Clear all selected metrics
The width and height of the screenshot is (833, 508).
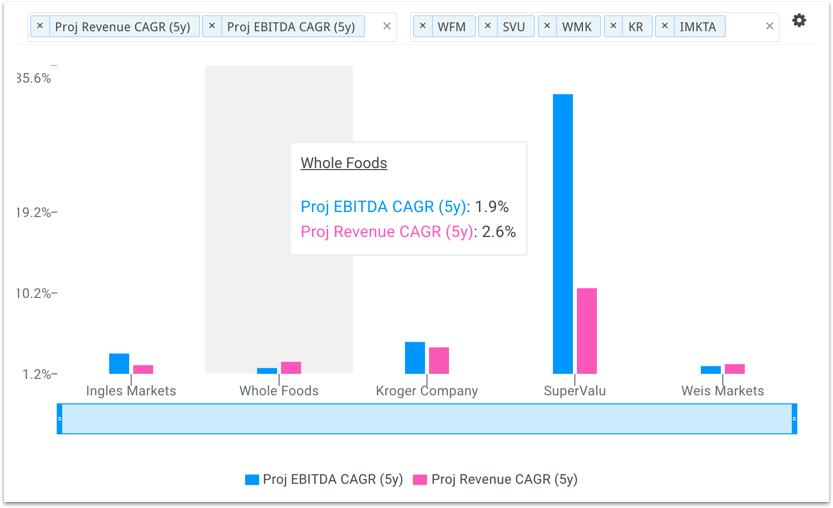pyautogui.click(x=387, y=26)
